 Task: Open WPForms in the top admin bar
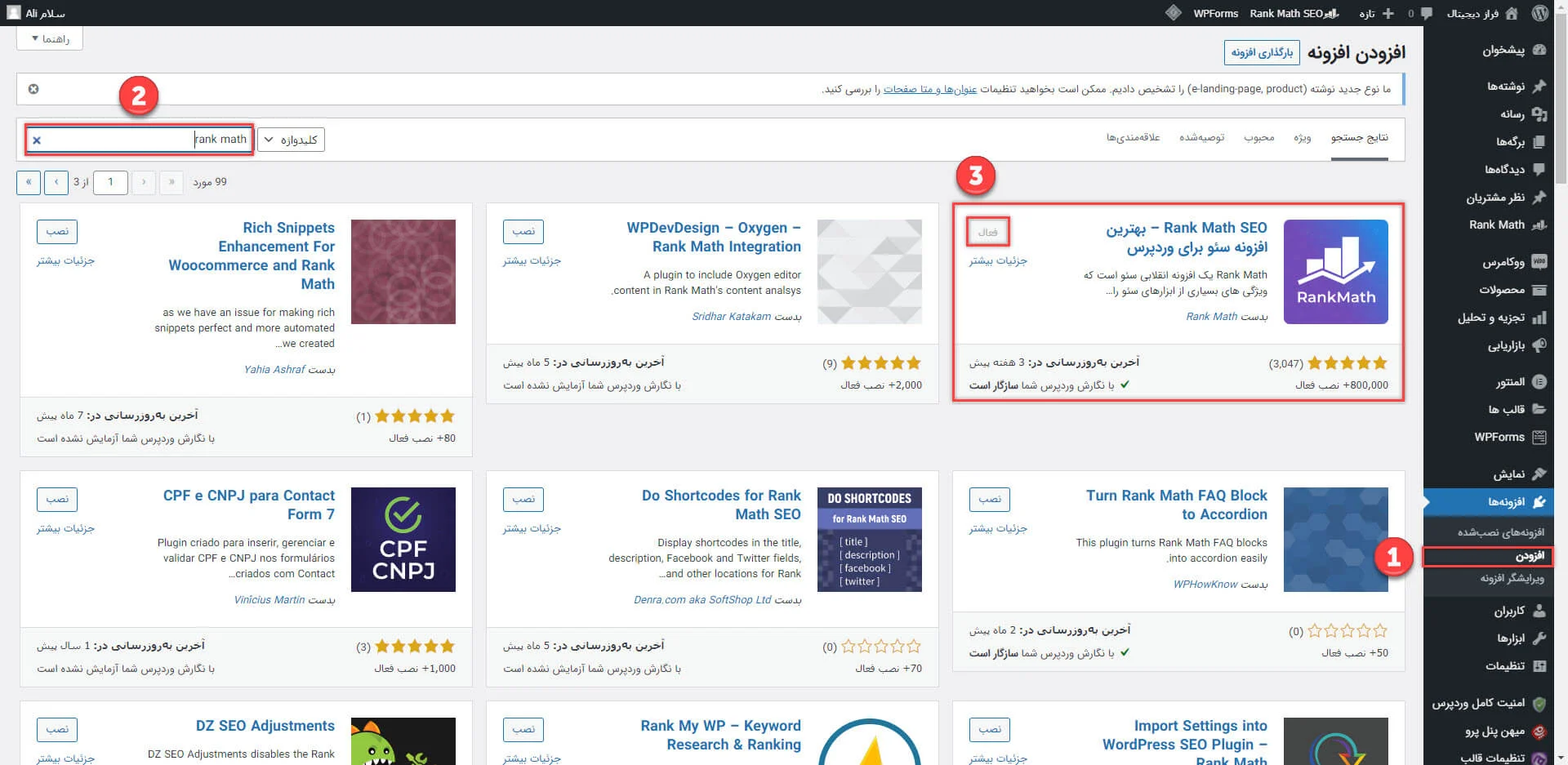[1216, 13]
